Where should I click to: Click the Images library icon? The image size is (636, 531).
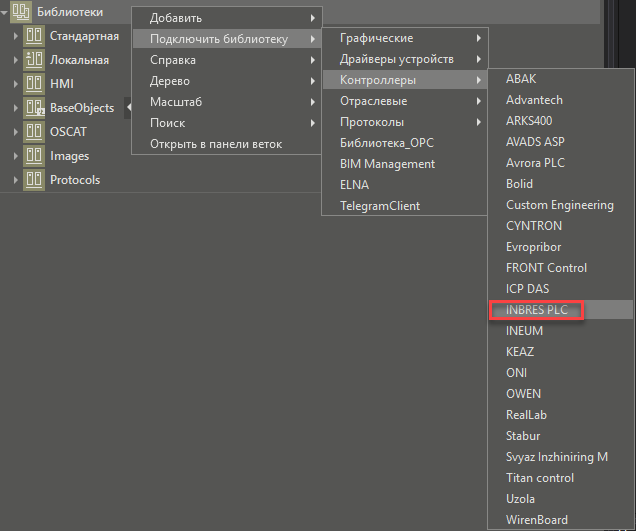[x=34, y=156]
